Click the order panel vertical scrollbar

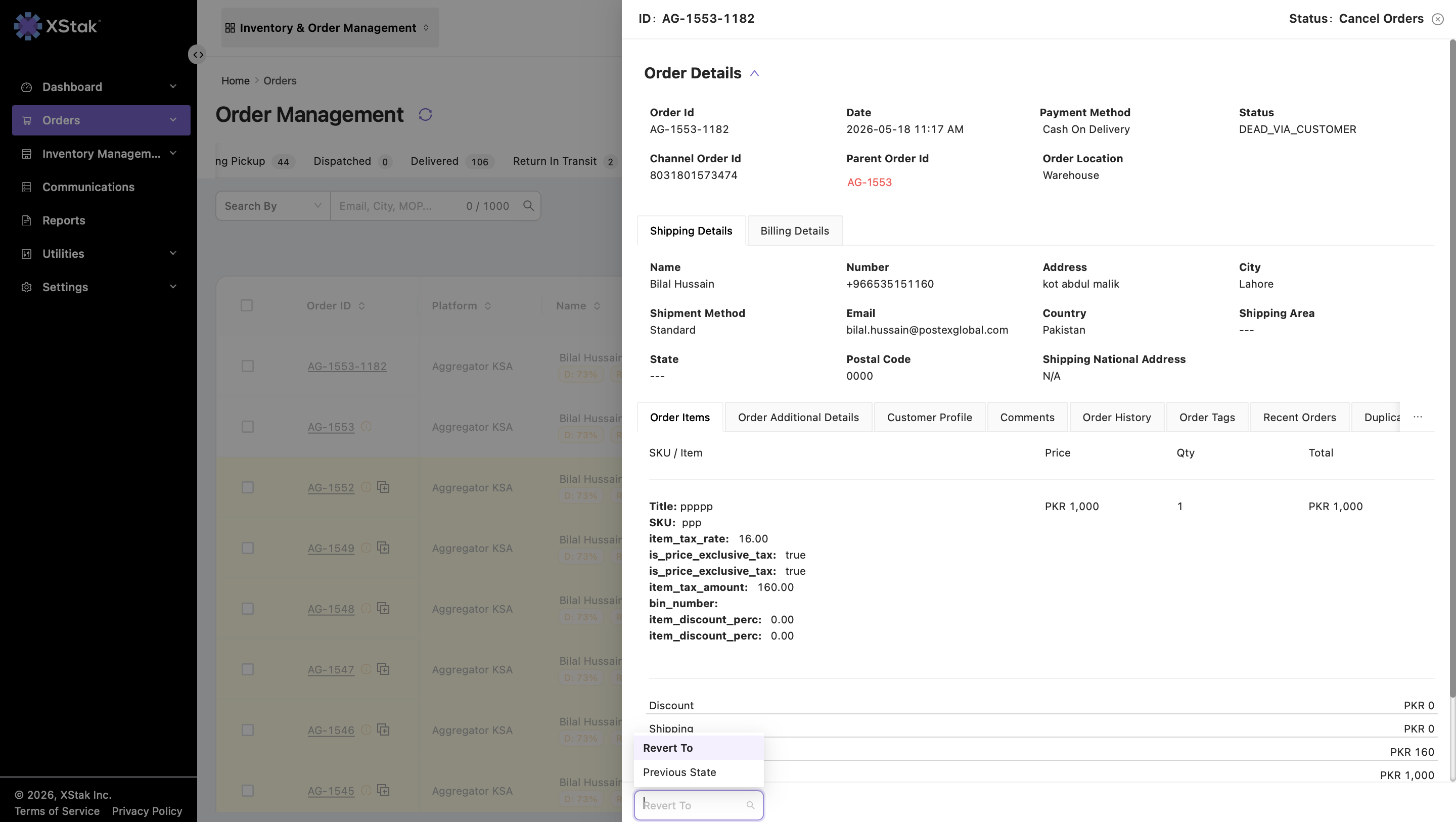tap(1452, 368)
